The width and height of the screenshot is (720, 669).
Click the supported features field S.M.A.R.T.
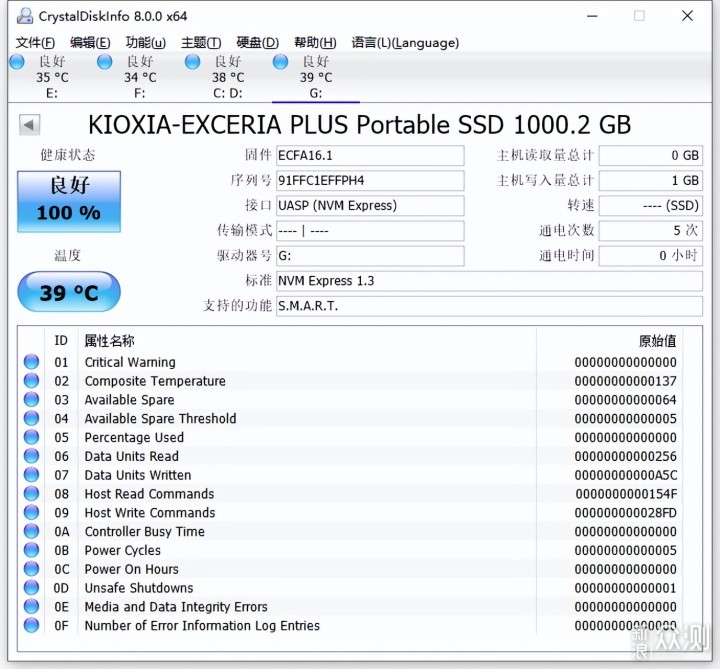pyautogui.click(x=489, y=306)
